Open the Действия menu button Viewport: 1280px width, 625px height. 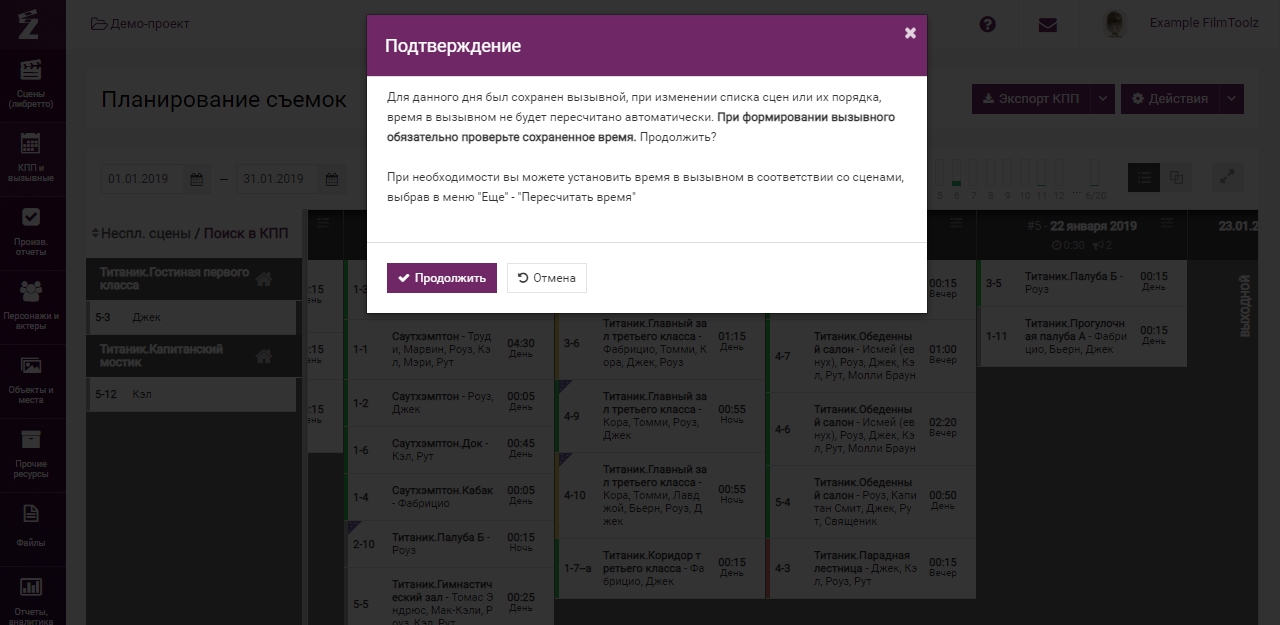tap(1170, 98)
